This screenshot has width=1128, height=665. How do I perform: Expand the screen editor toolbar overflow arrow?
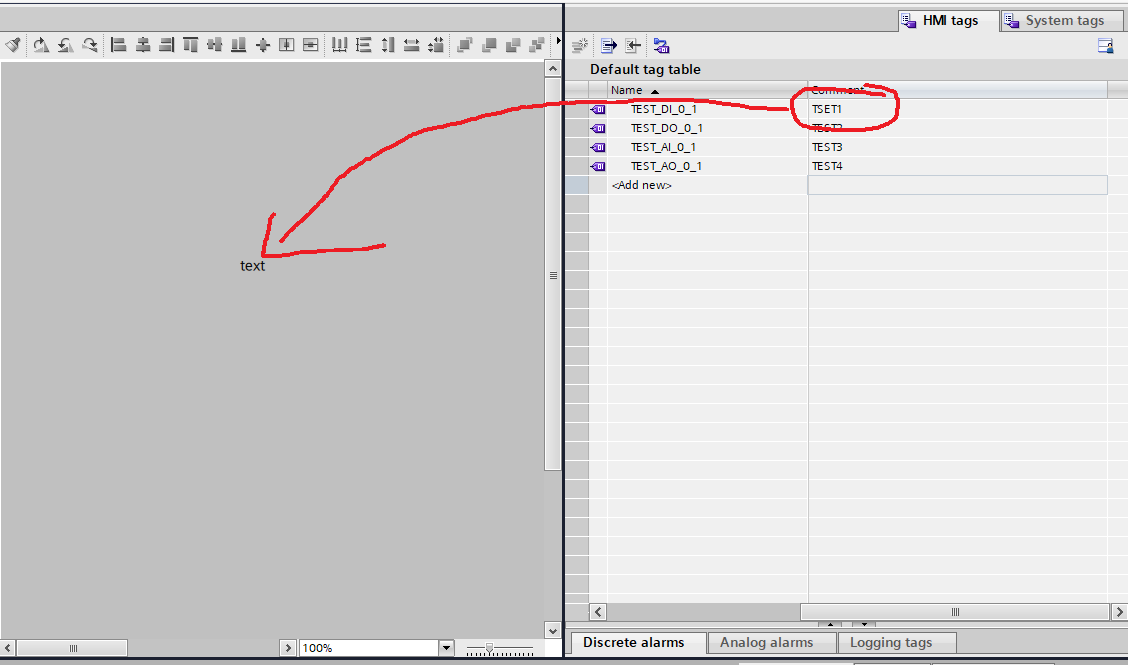click(x=558, y=41)
